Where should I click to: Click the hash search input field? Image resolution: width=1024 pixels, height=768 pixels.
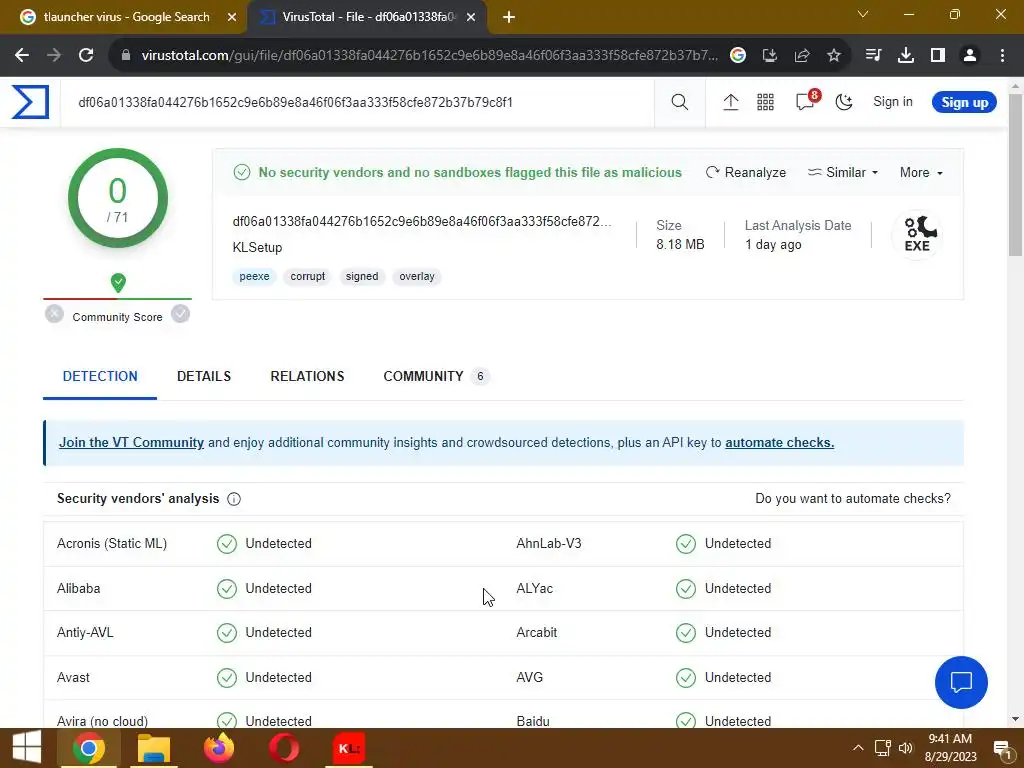pyautogui.click(x=357, y=102)
